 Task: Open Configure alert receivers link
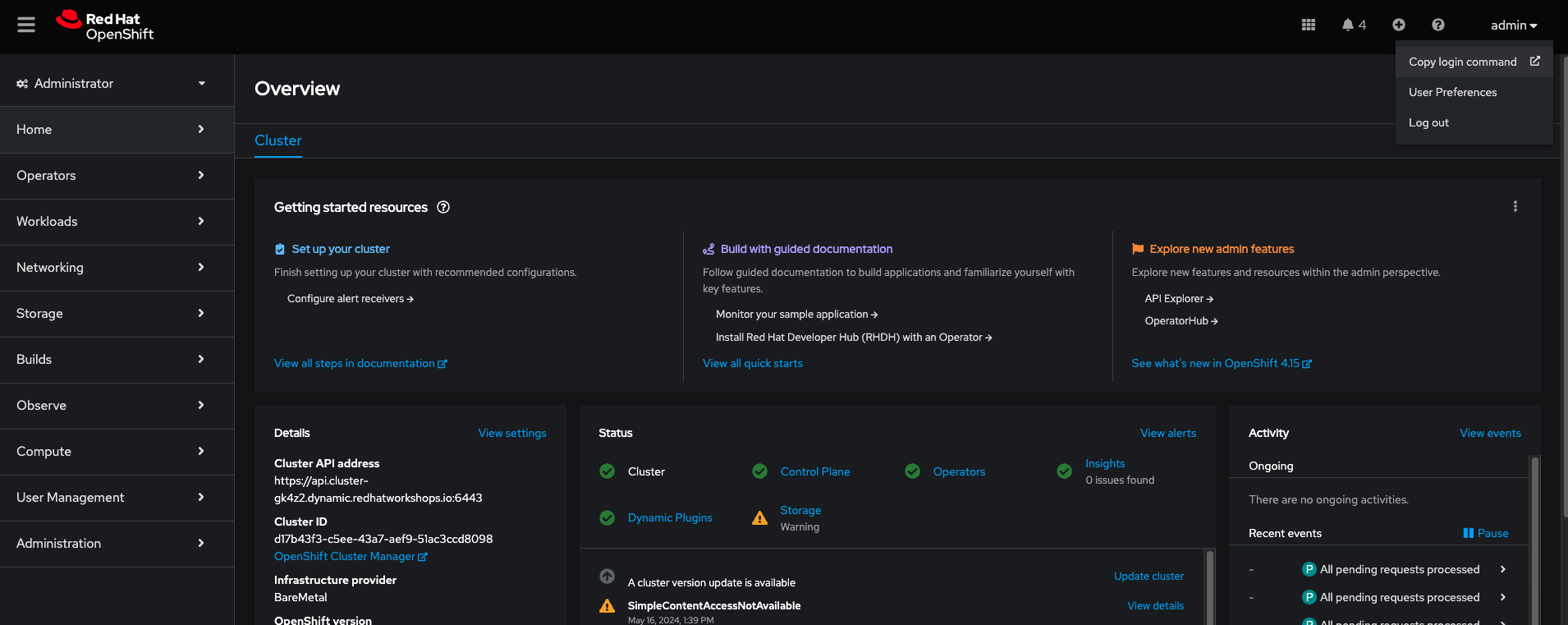[x=351, y=299]
